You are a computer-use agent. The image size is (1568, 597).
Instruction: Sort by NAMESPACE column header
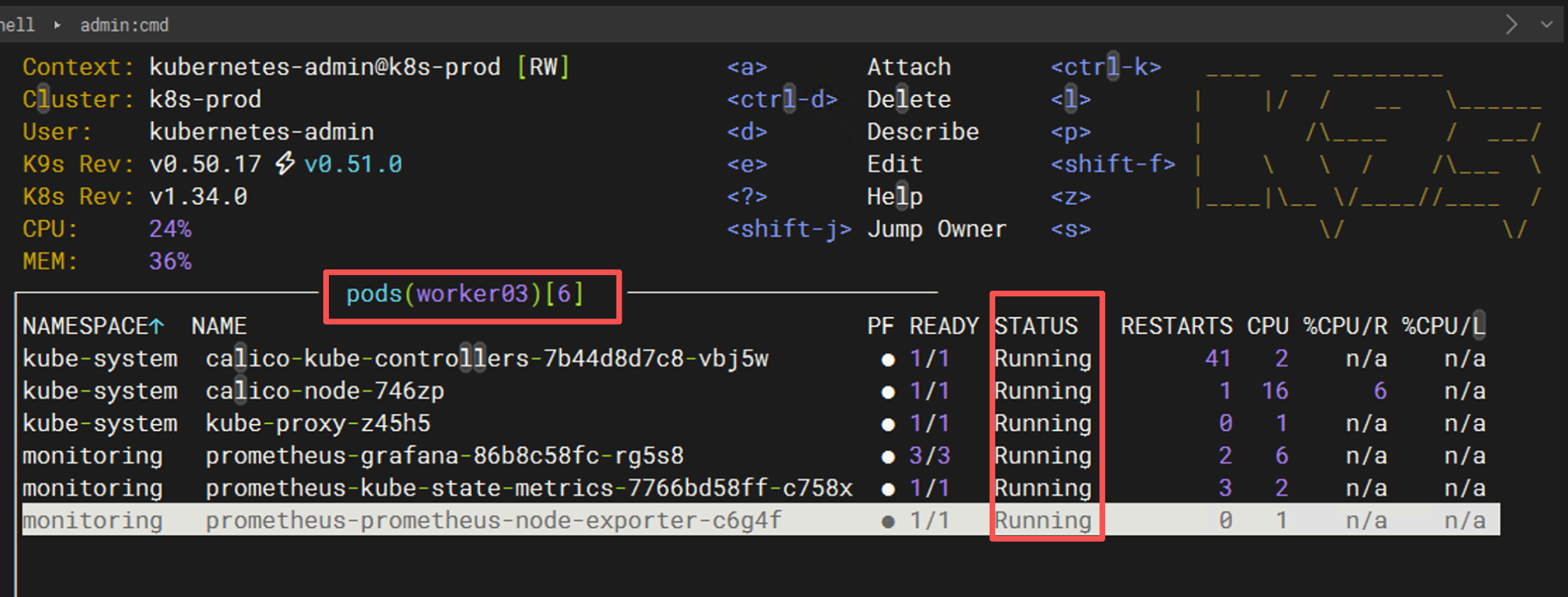tap(94, 326)
